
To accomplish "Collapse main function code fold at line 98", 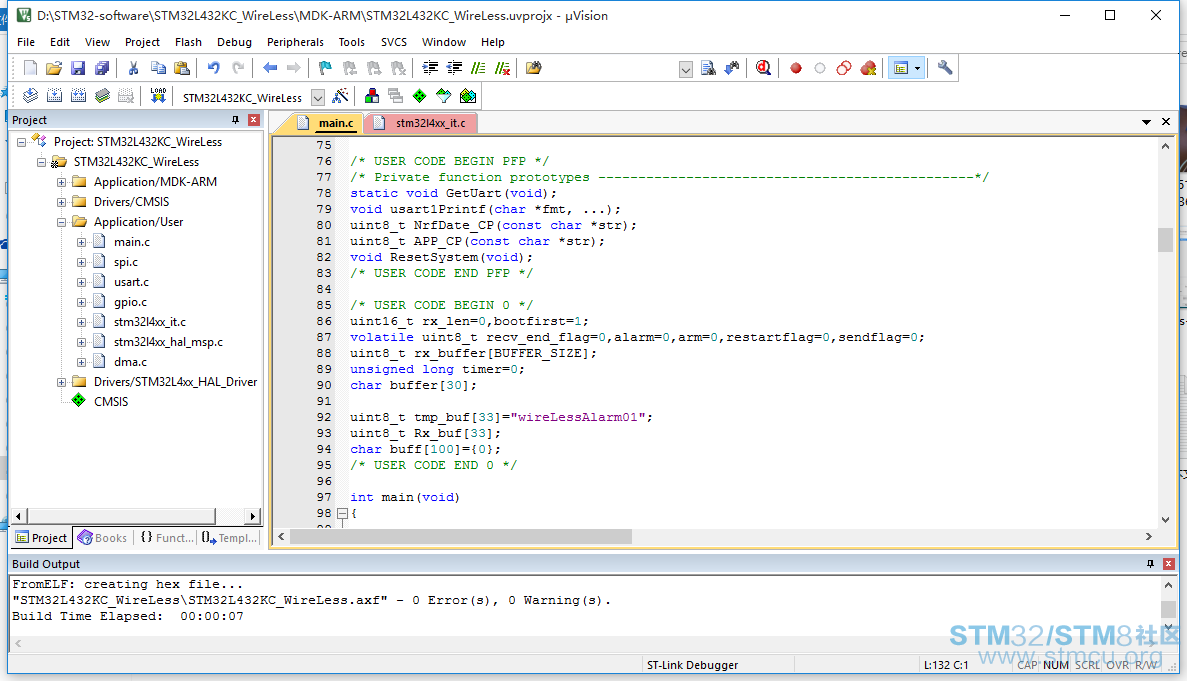I will pos(342,513).
